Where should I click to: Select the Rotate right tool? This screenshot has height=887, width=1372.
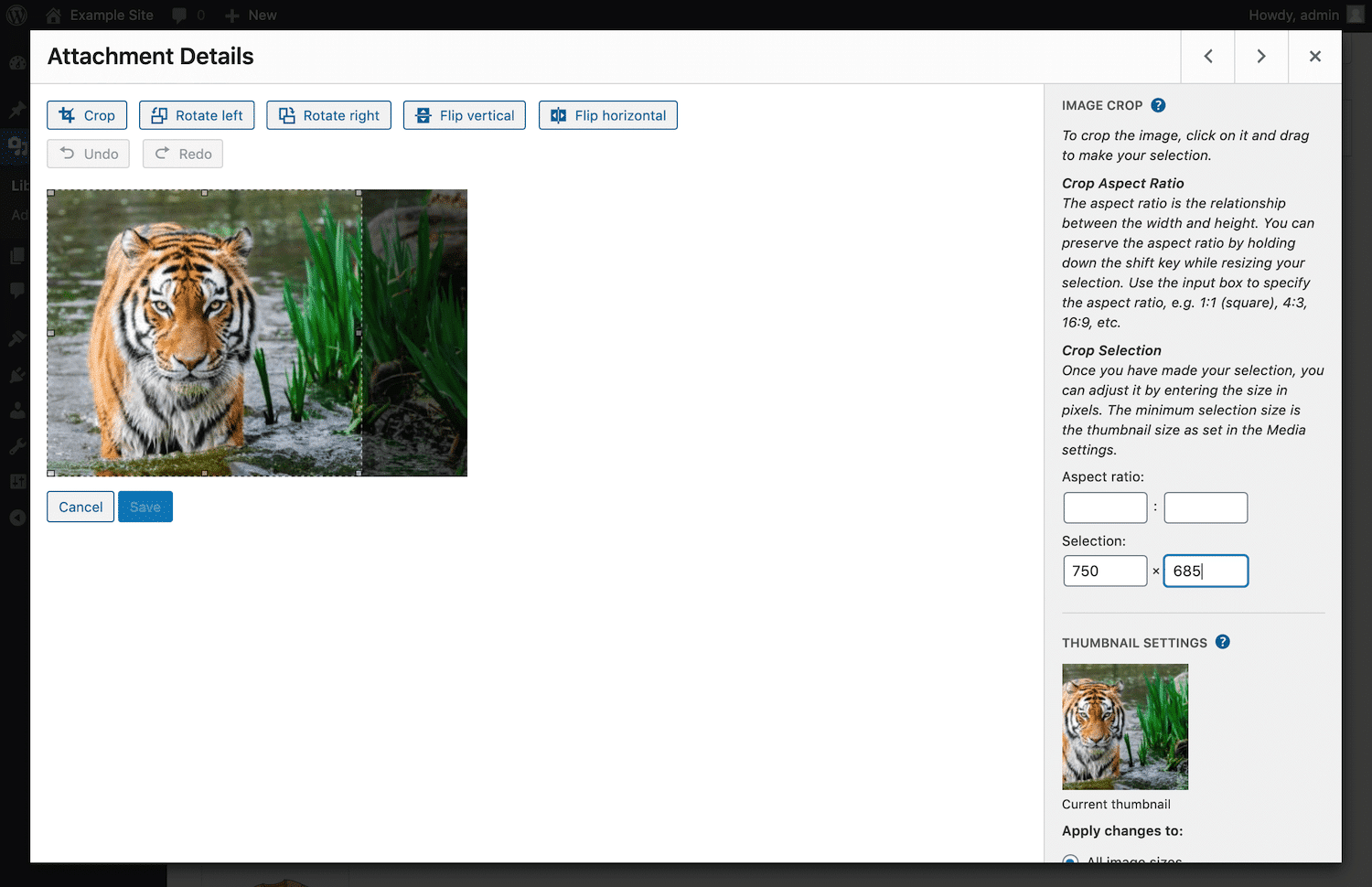(x=328, y=115)
